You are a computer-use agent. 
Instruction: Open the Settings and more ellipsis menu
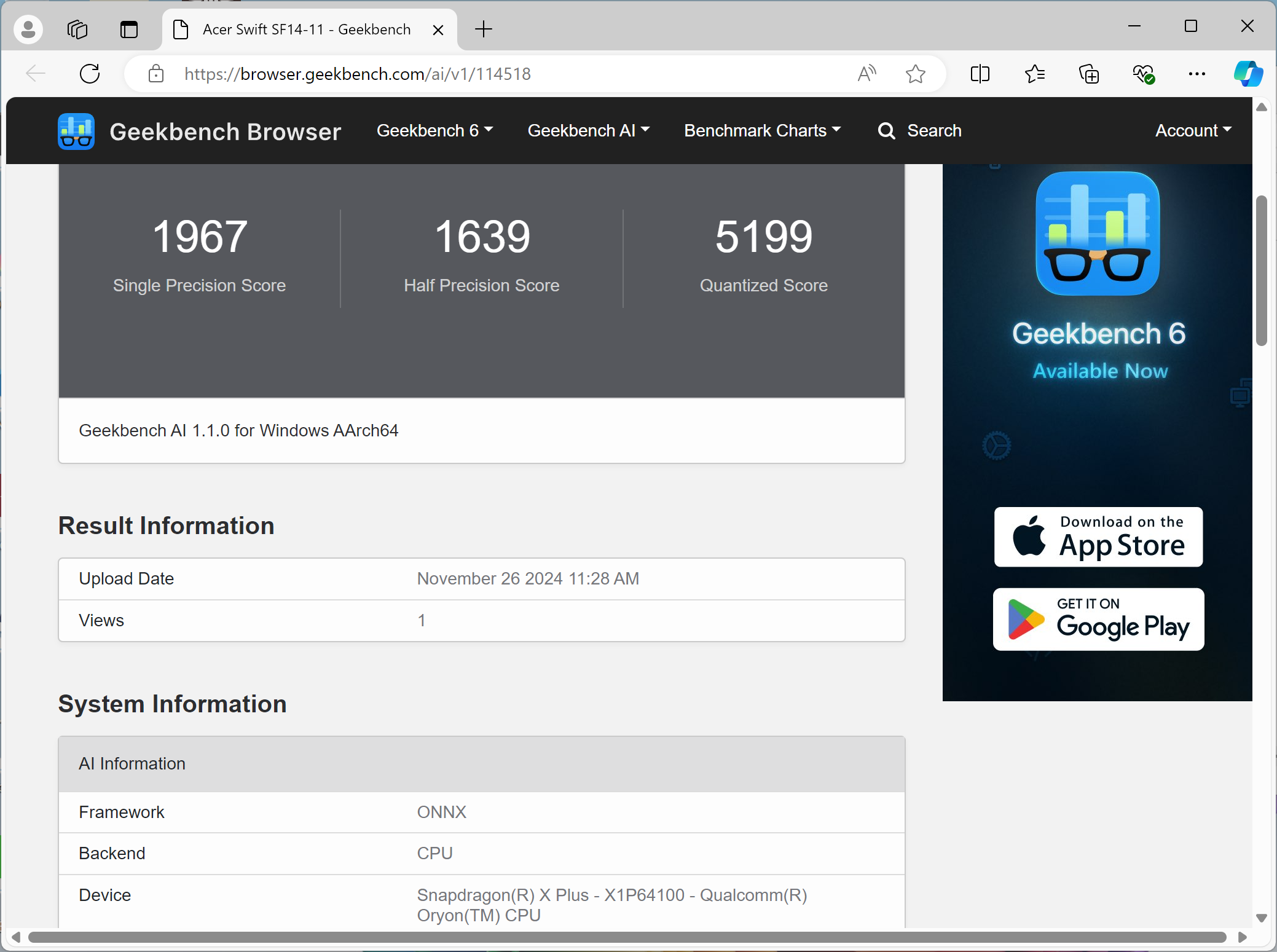pos(1196,74)
